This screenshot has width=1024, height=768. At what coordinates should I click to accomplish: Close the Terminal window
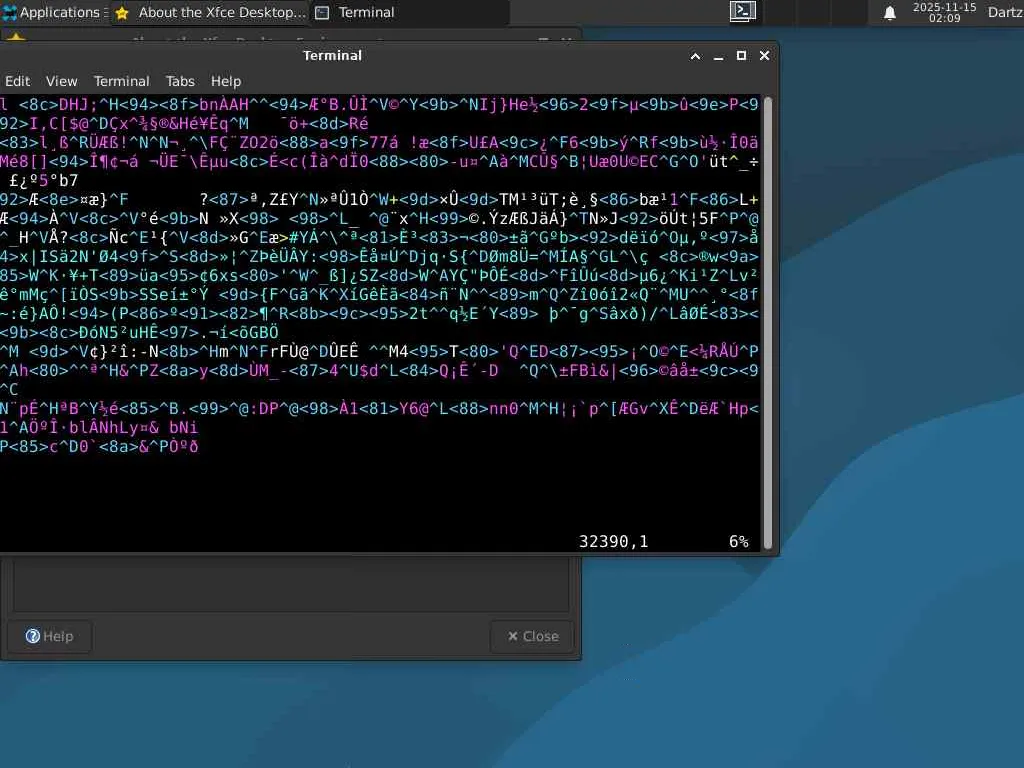pos(765,56)
